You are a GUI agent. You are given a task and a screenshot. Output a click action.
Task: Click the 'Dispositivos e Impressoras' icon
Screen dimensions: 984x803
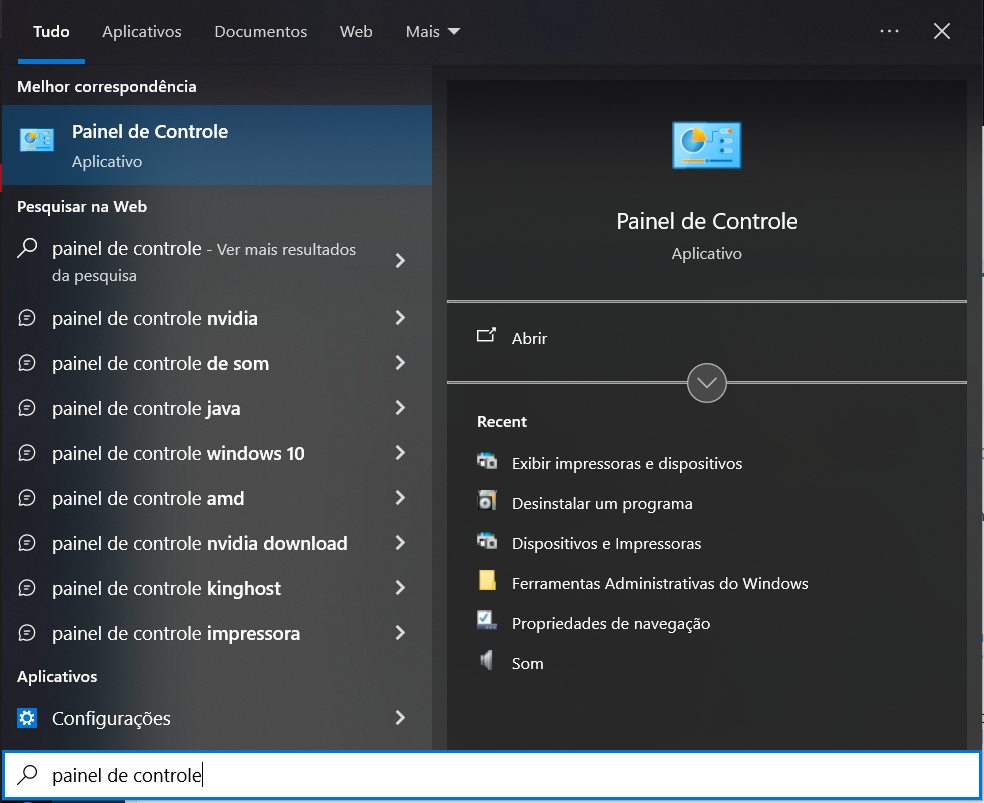[x=487, y=541]
